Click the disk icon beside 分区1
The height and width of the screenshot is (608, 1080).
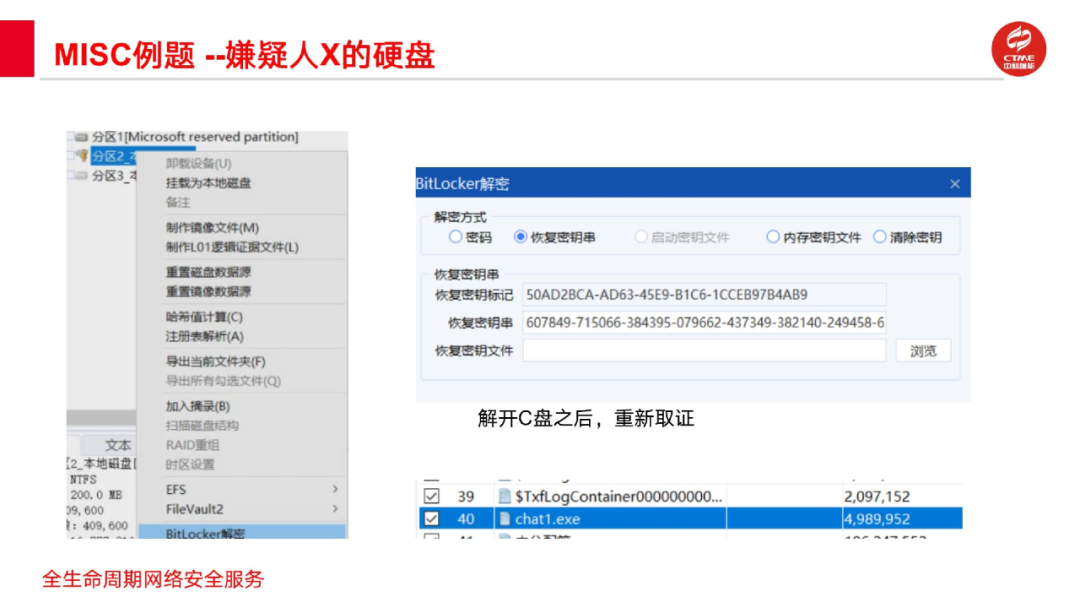tap(81, 137)
